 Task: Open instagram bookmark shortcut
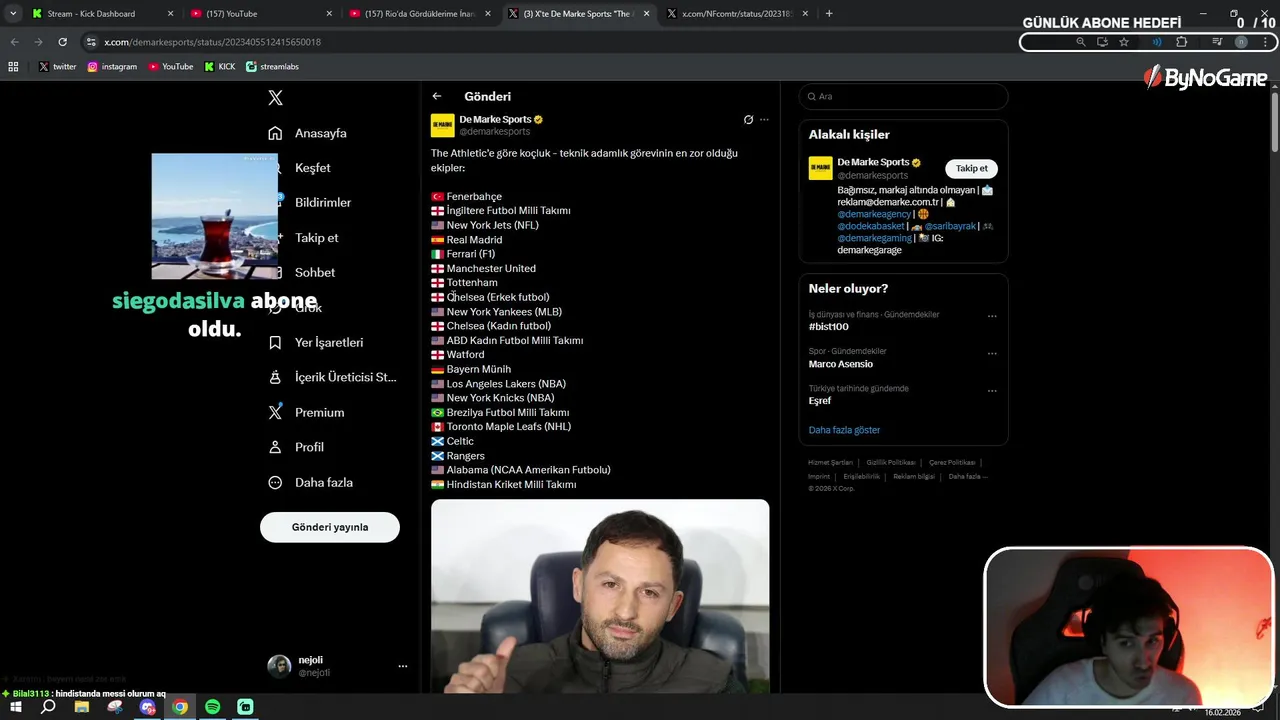[x=112, y=66]
